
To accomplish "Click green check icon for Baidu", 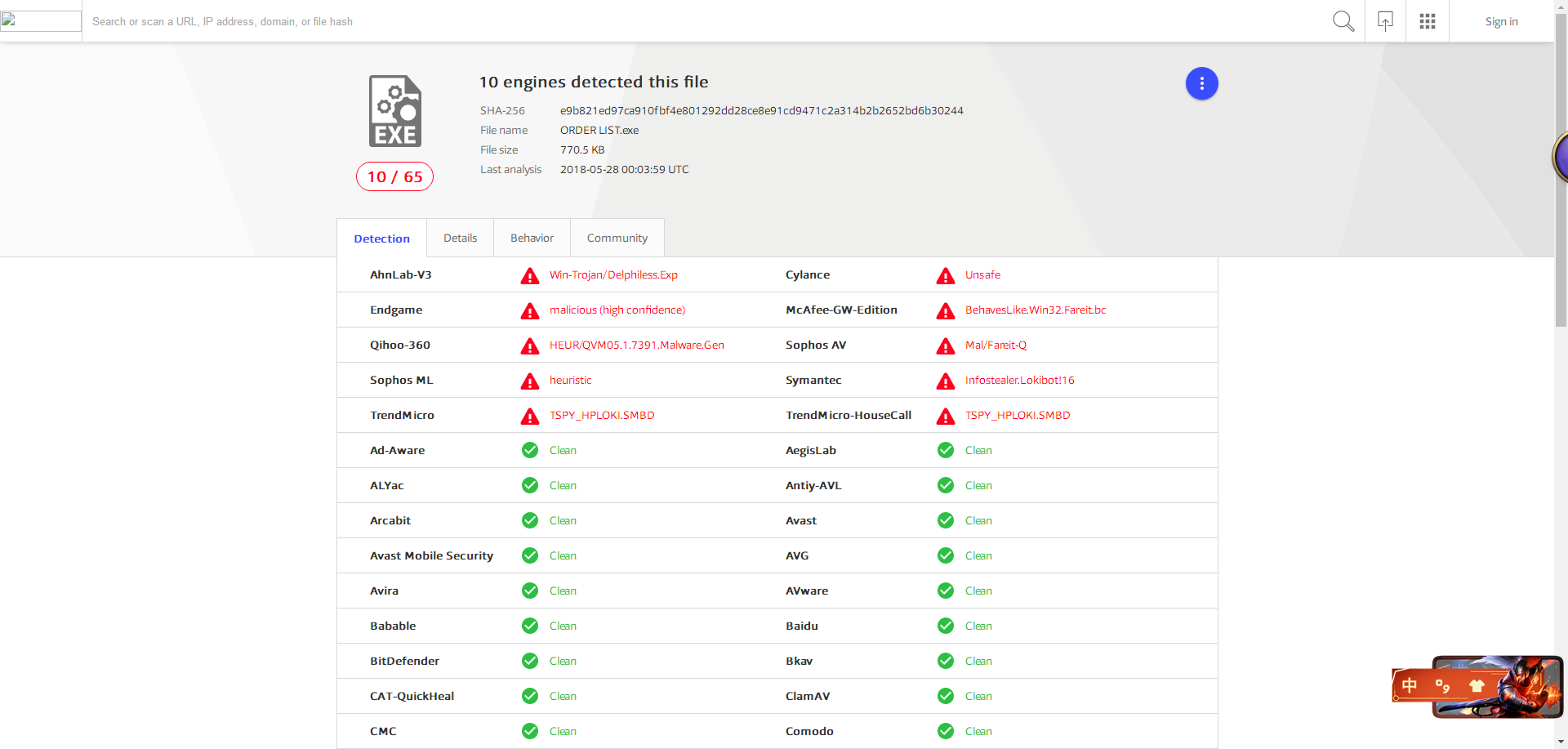I will [946, 626].
